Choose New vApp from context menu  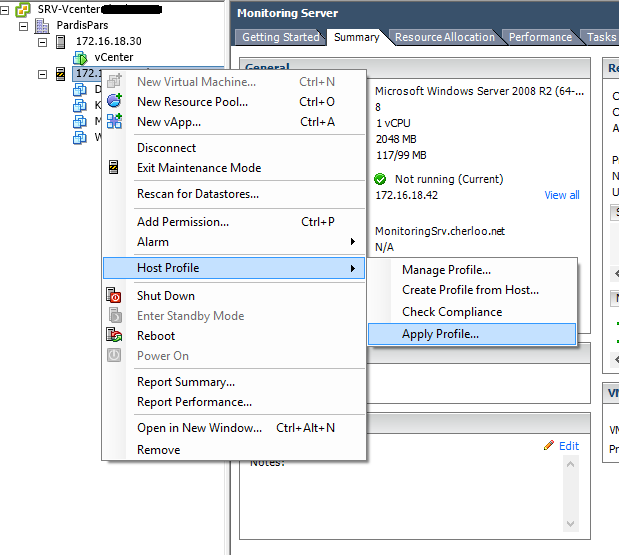(234, 122)
